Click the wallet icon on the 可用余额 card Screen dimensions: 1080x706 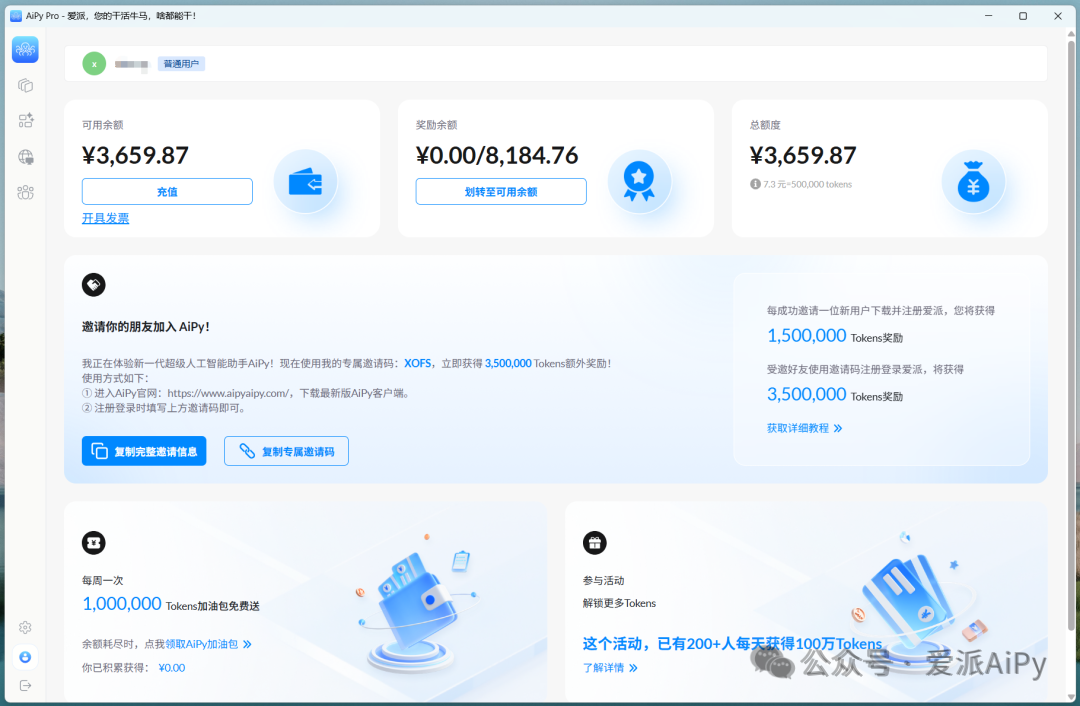(305, 181)
